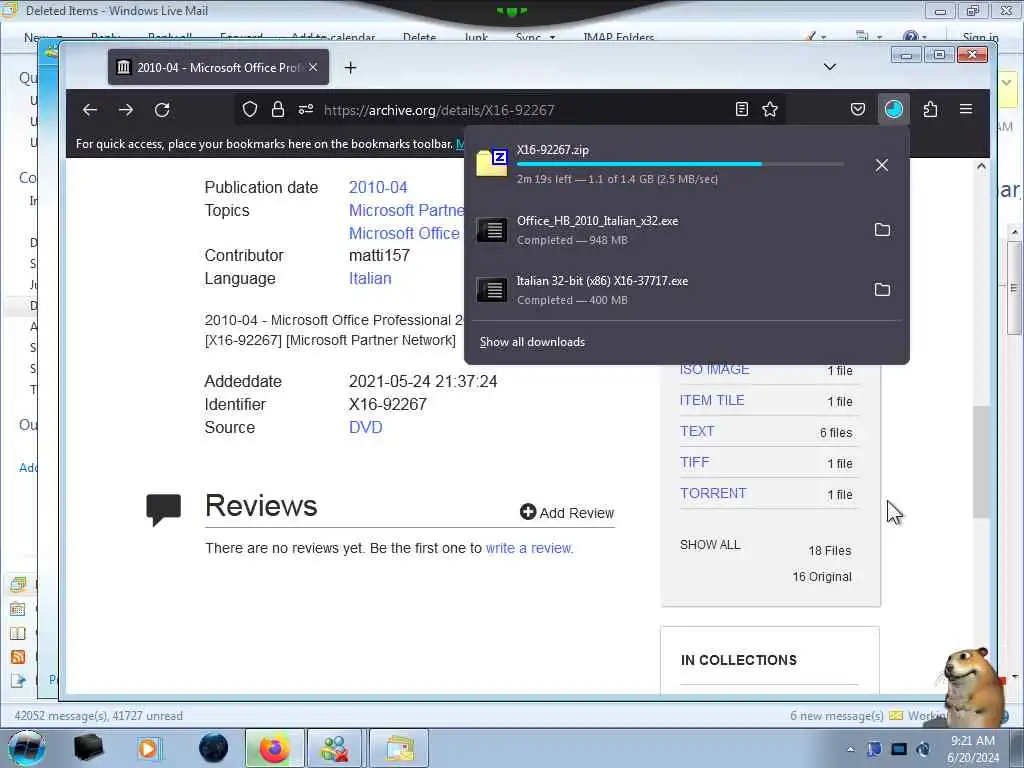The height and width of the screenshot is (768, 1024).
Task: Open a new tab with plus button
Action: [351, 67]
